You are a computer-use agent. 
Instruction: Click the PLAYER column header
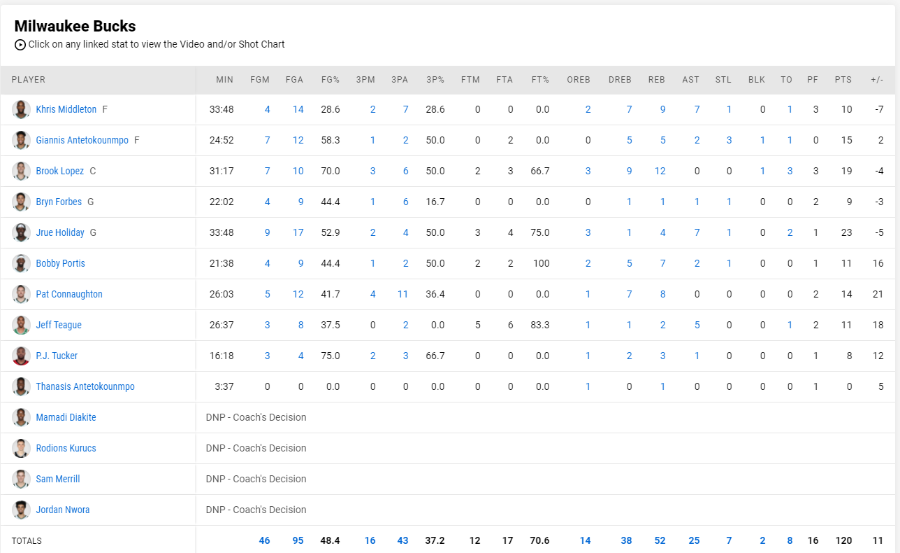click(29, 80)
